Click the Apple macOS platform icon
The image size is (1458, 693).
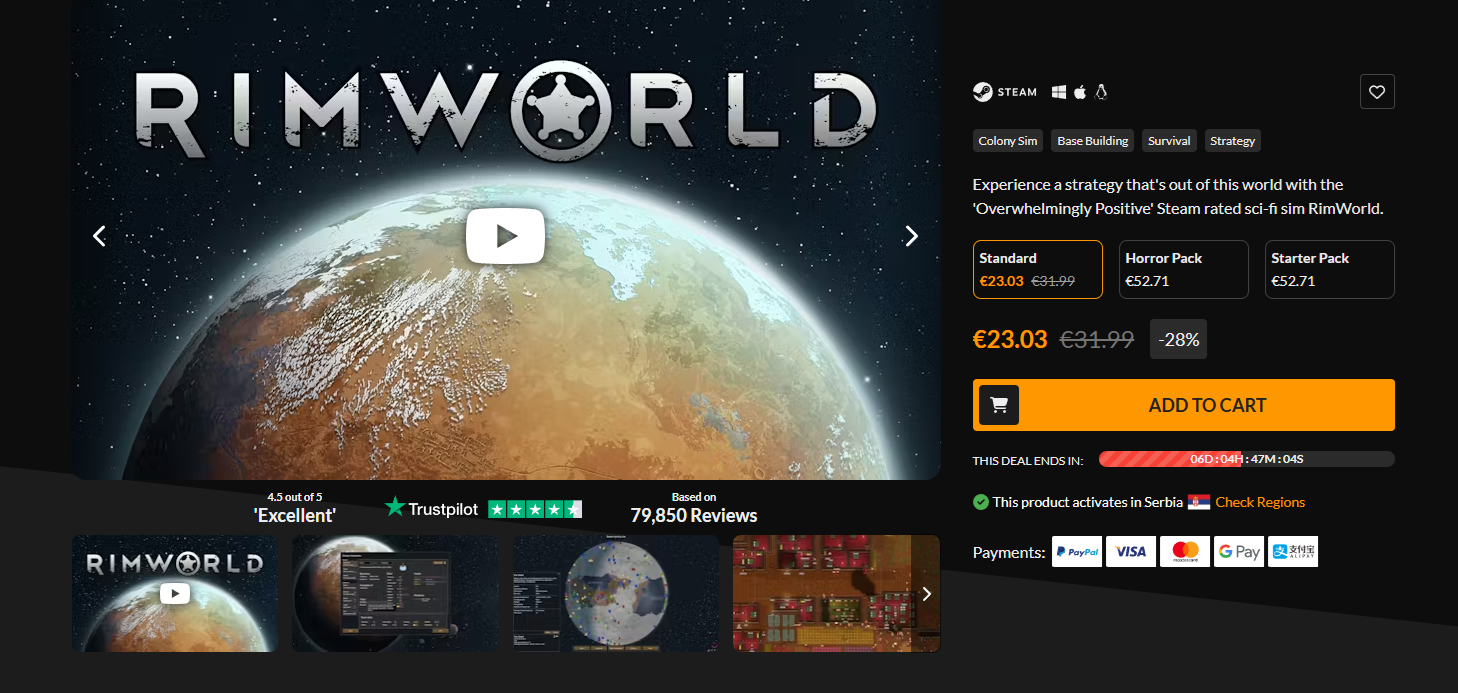coord(1080,92)
